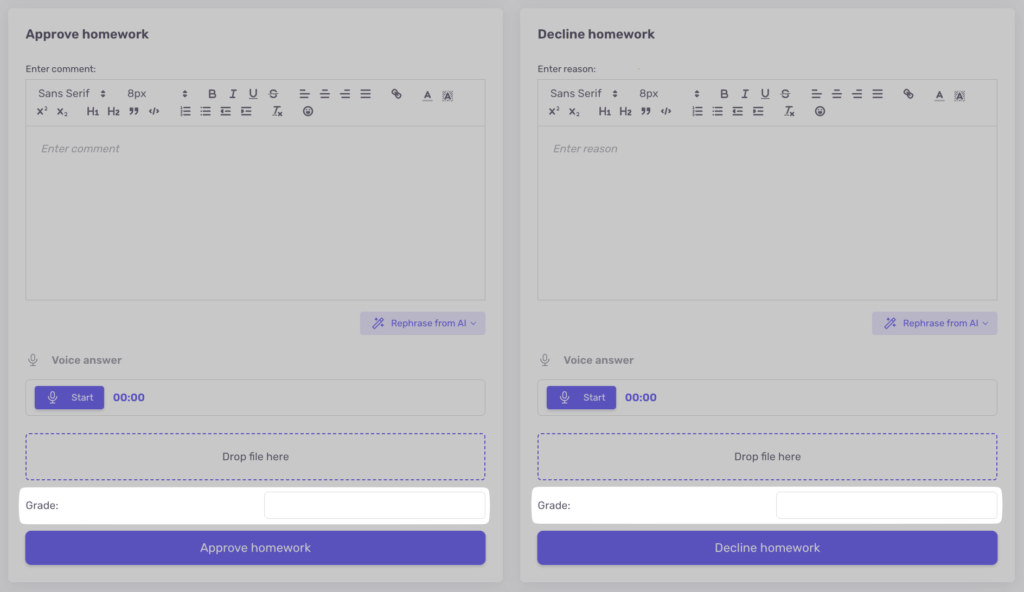Apply superscript in the Approve comment toolbar
This screenshot has height=592, width=1024.
pyautogui.click(x=42, y=111)
